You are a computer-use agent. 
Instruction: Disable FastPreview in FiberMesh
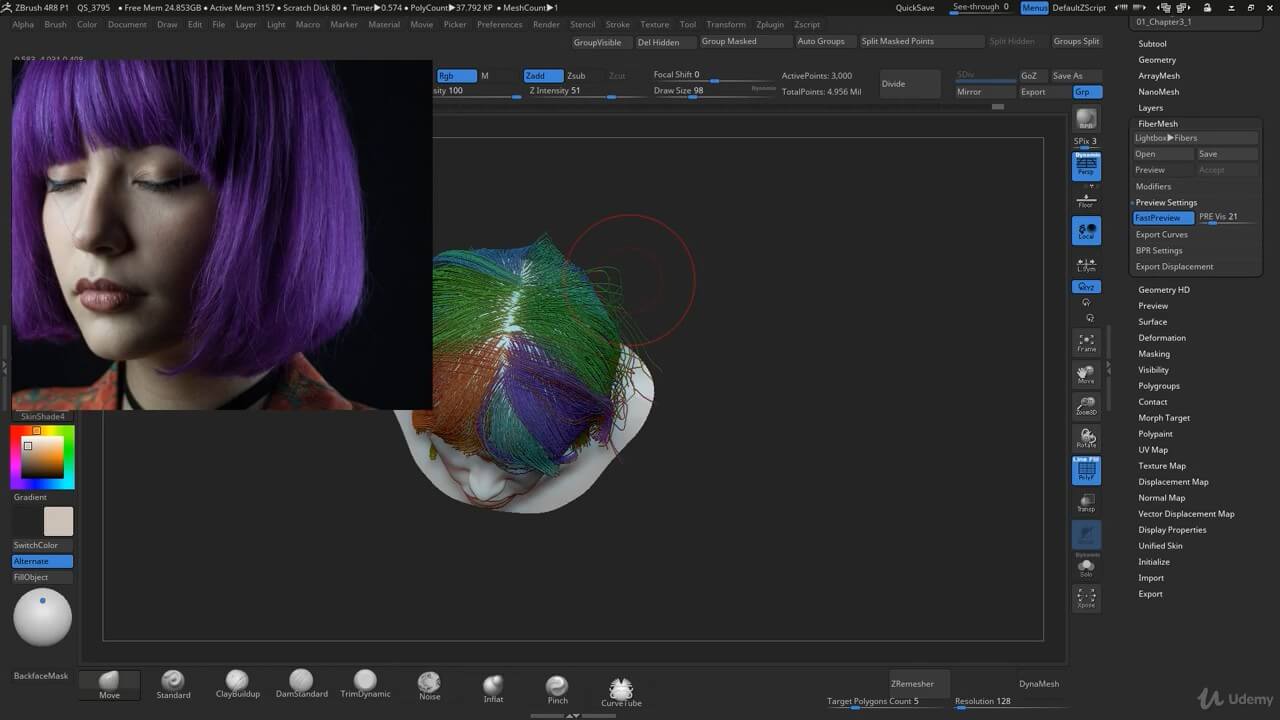[1162, 218]
